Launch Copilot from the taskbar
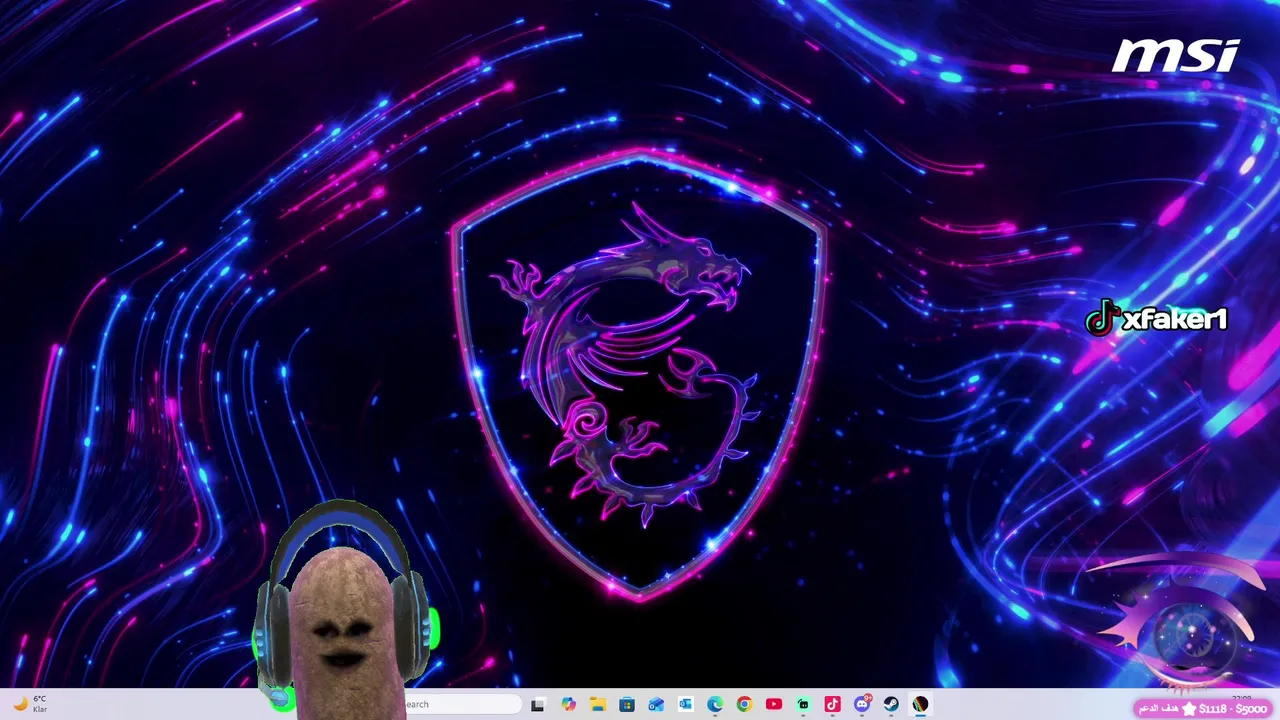The height and width of the screenshot is (720, 1280). click(569, 704)
